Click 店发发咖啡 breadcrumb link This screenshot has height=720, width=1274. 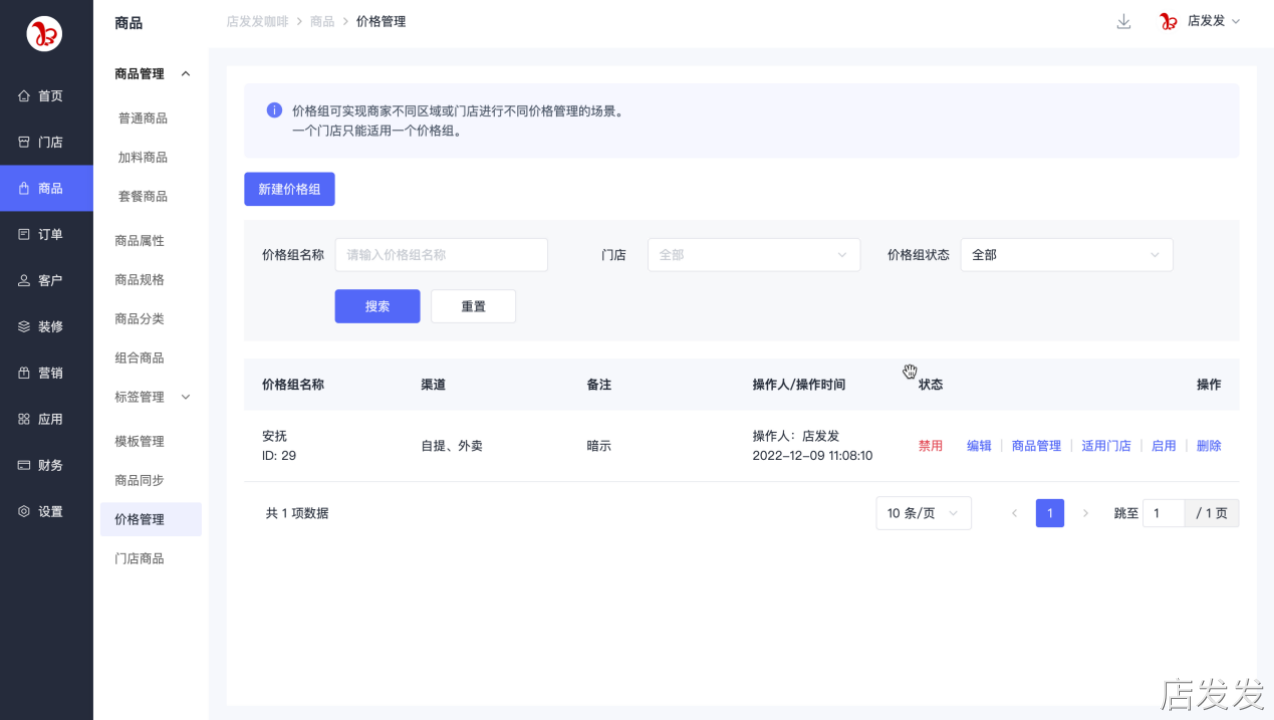(x=257, y=21)
